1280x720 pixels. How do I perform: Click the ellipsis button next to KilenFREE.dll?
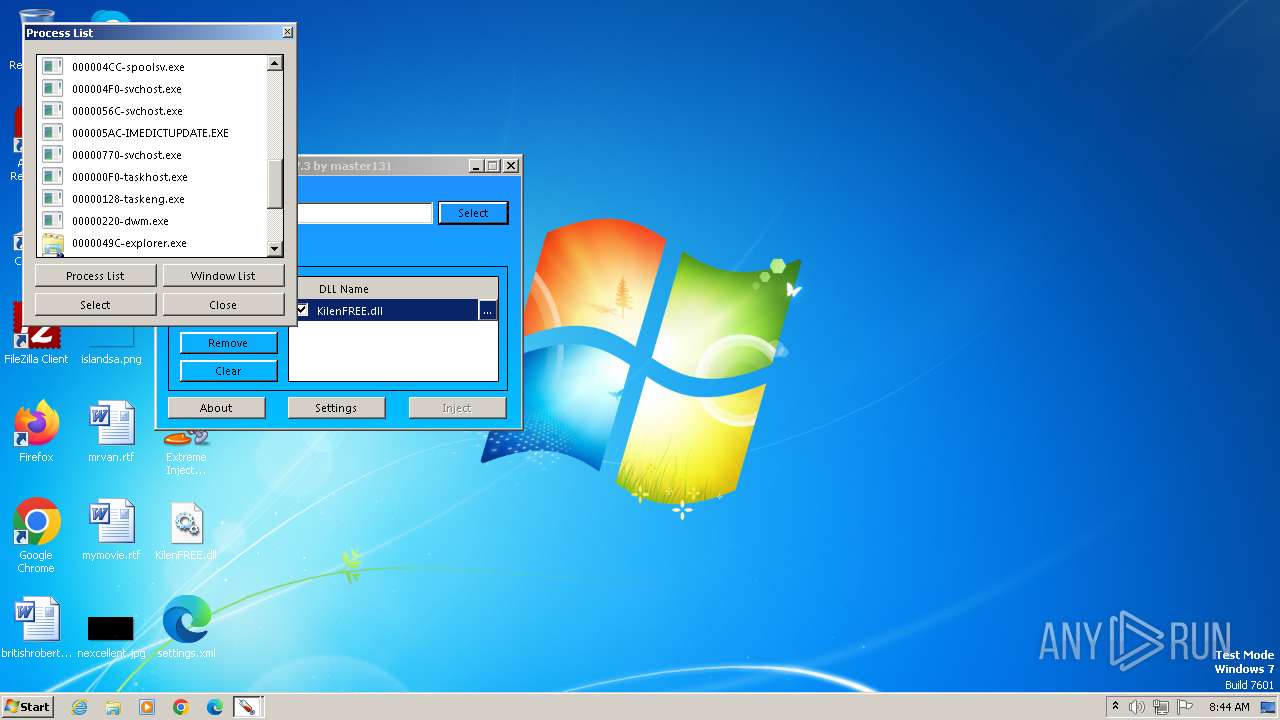[487, 311]
